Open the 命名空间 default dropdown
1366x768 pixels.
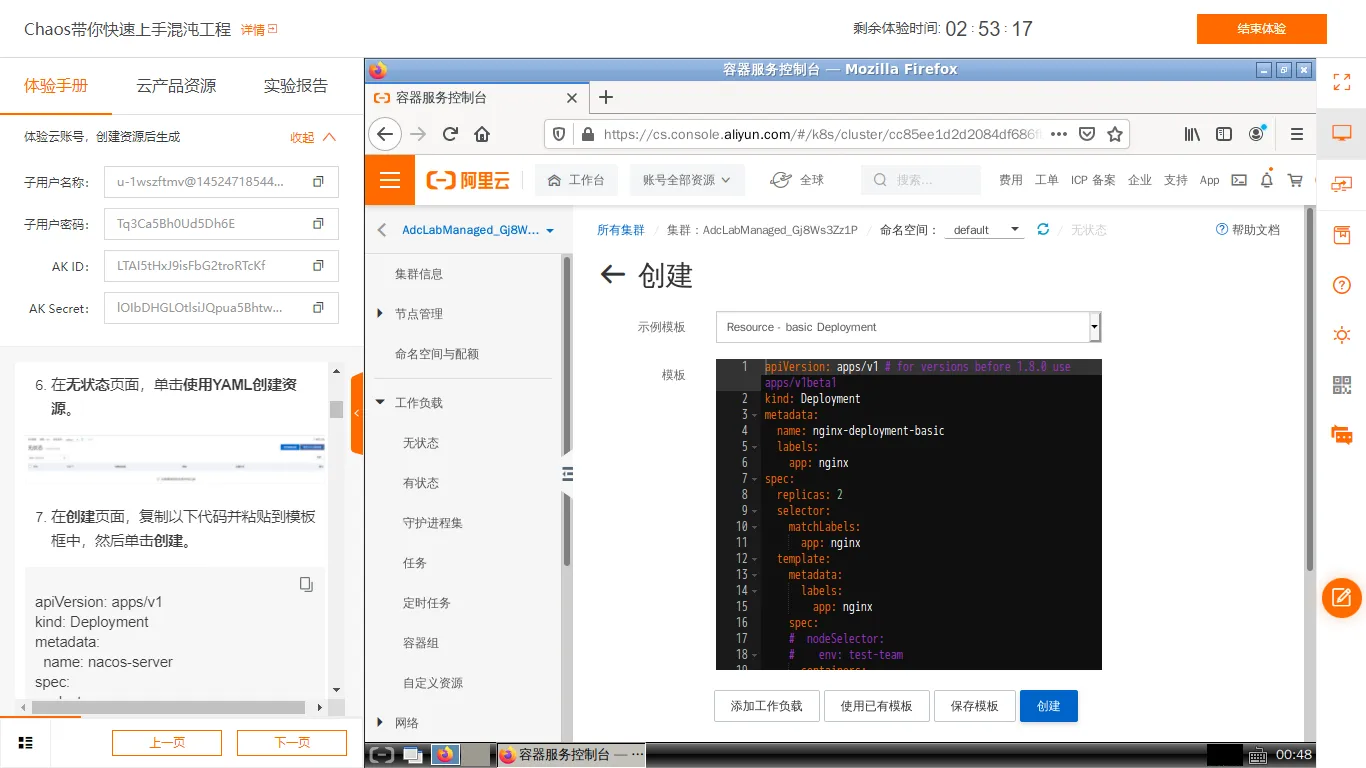click(986, 230)
